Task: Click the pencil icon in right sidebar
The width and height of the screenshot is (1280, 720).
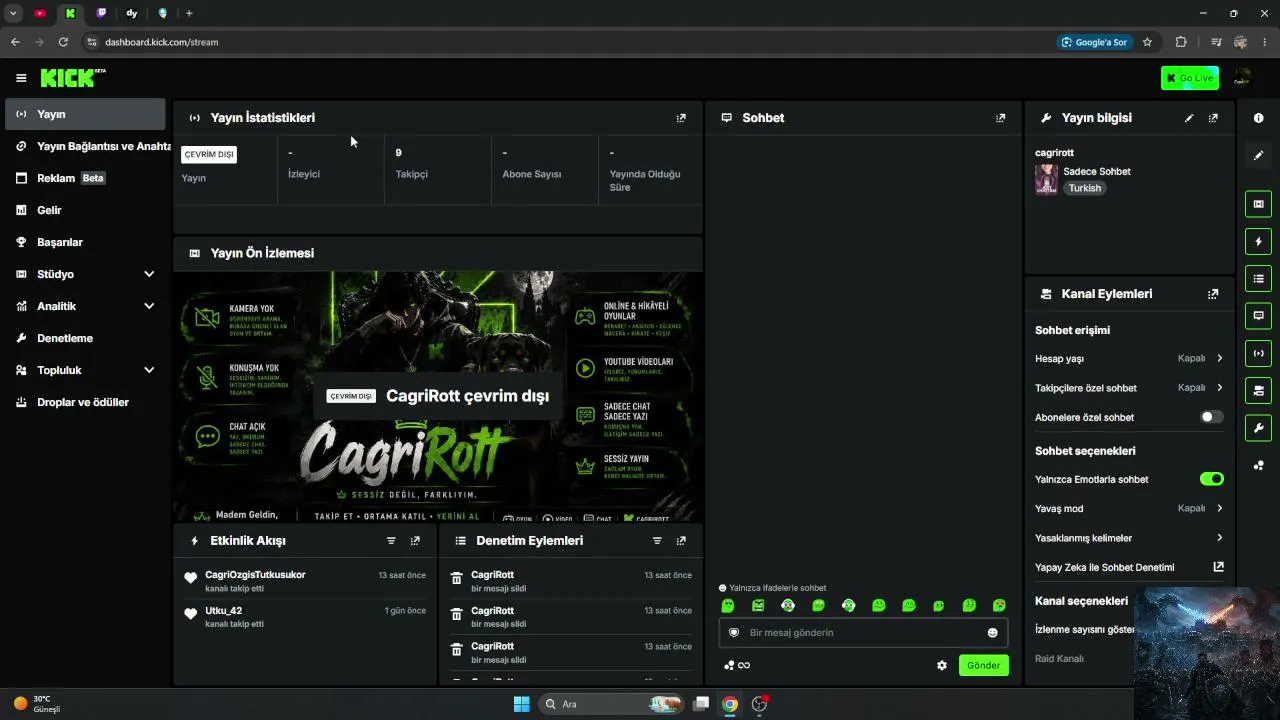Action: 1258,155
